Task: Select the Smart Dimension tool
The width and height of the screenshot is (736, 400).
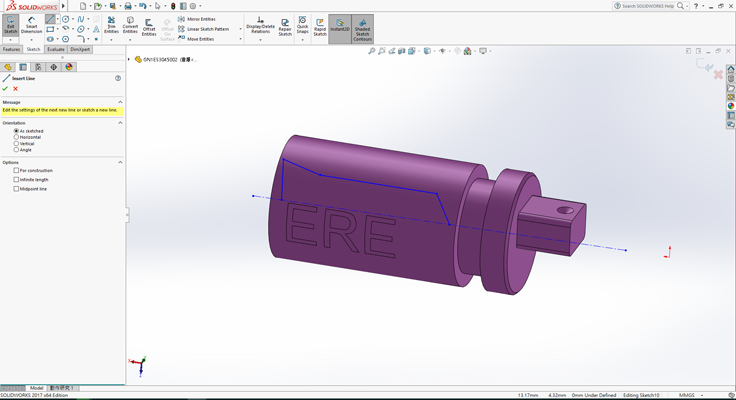Action: [31, 25]
